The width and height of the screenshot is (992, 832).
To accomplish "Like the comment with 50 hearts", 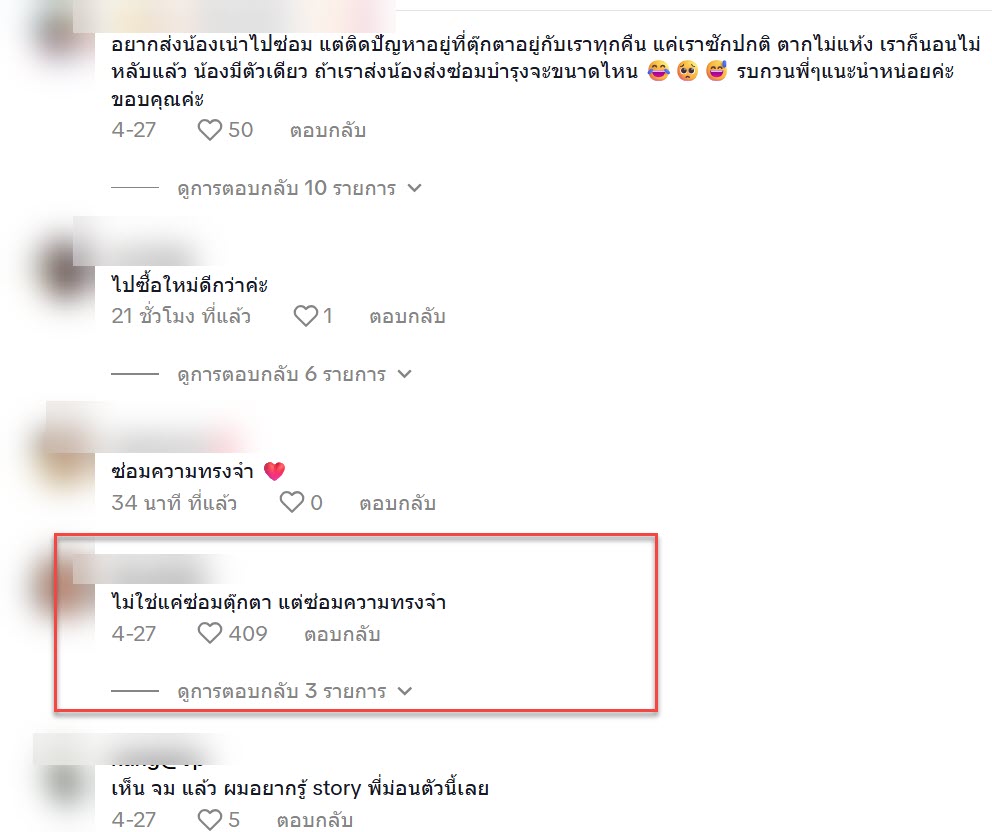I will [x=209, y=130].
